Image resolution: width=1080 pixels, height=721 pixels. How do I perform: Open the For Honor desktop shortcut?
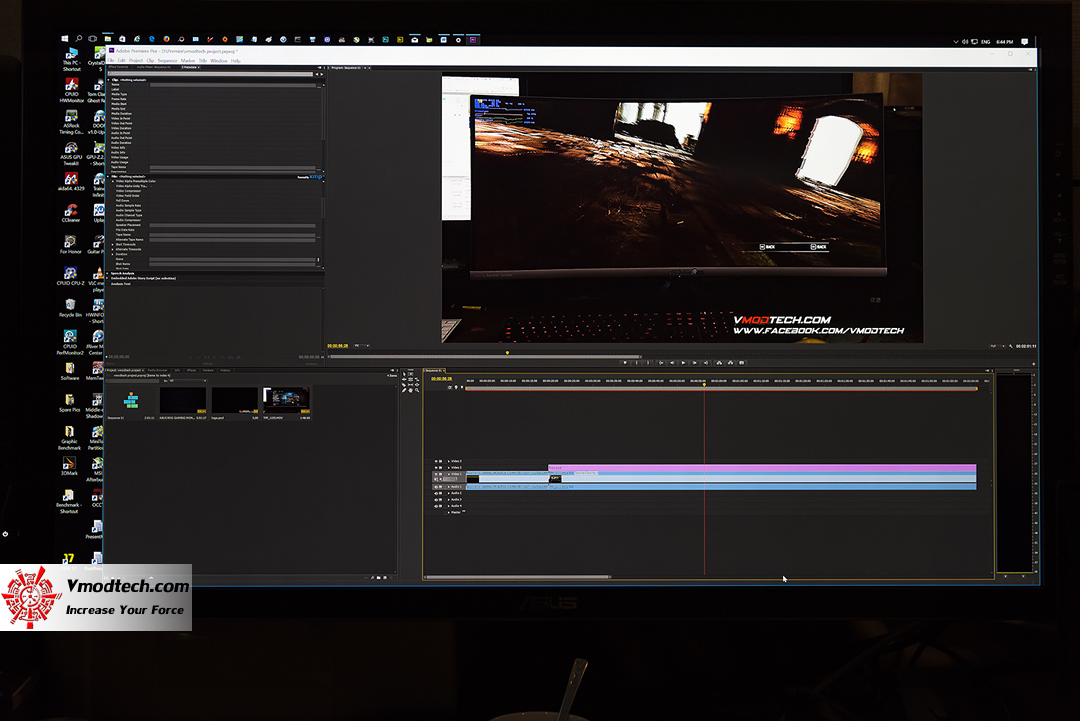[70, 244]
